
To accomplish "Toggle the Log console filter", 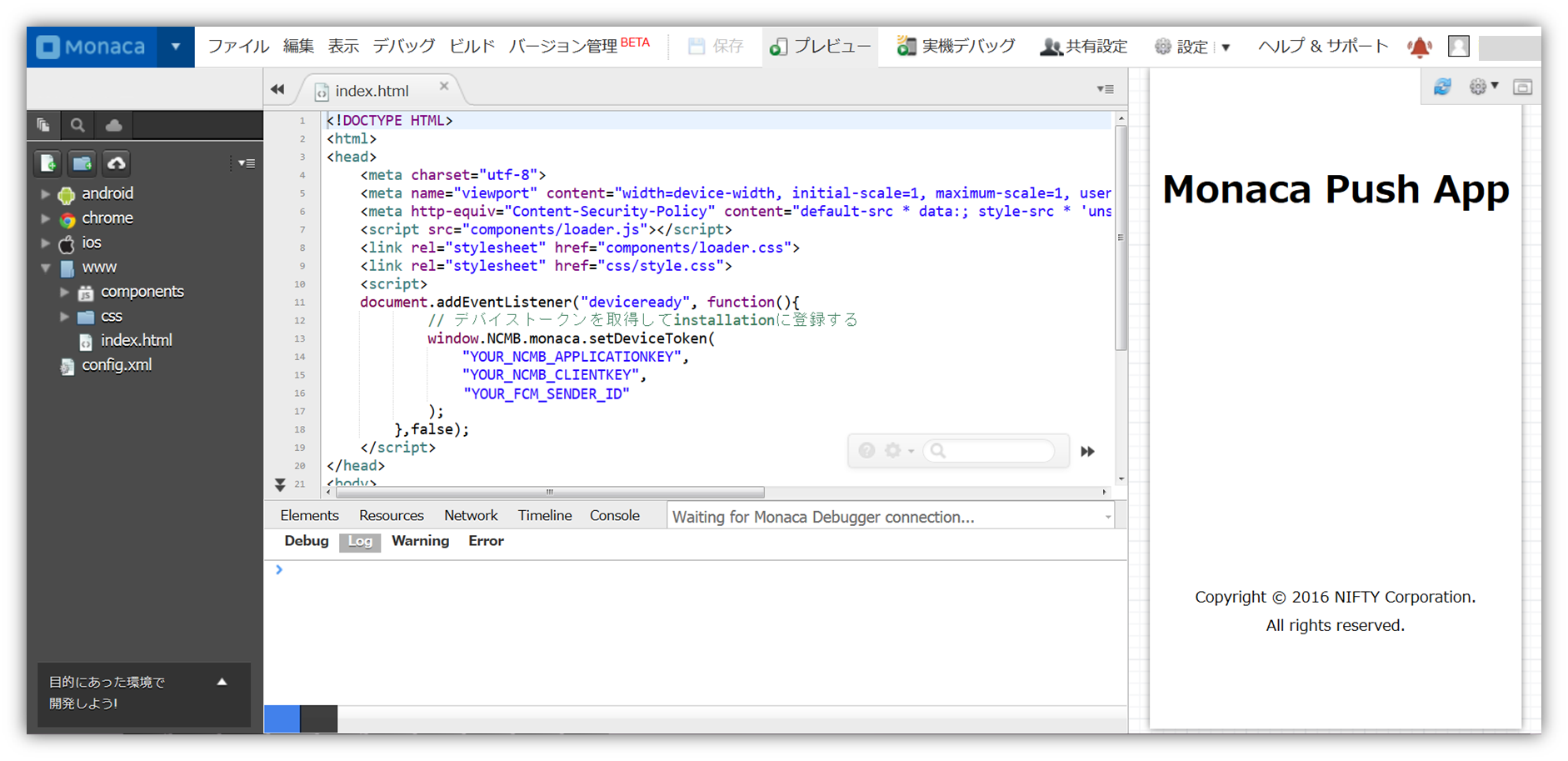I will tap(360, 542).
